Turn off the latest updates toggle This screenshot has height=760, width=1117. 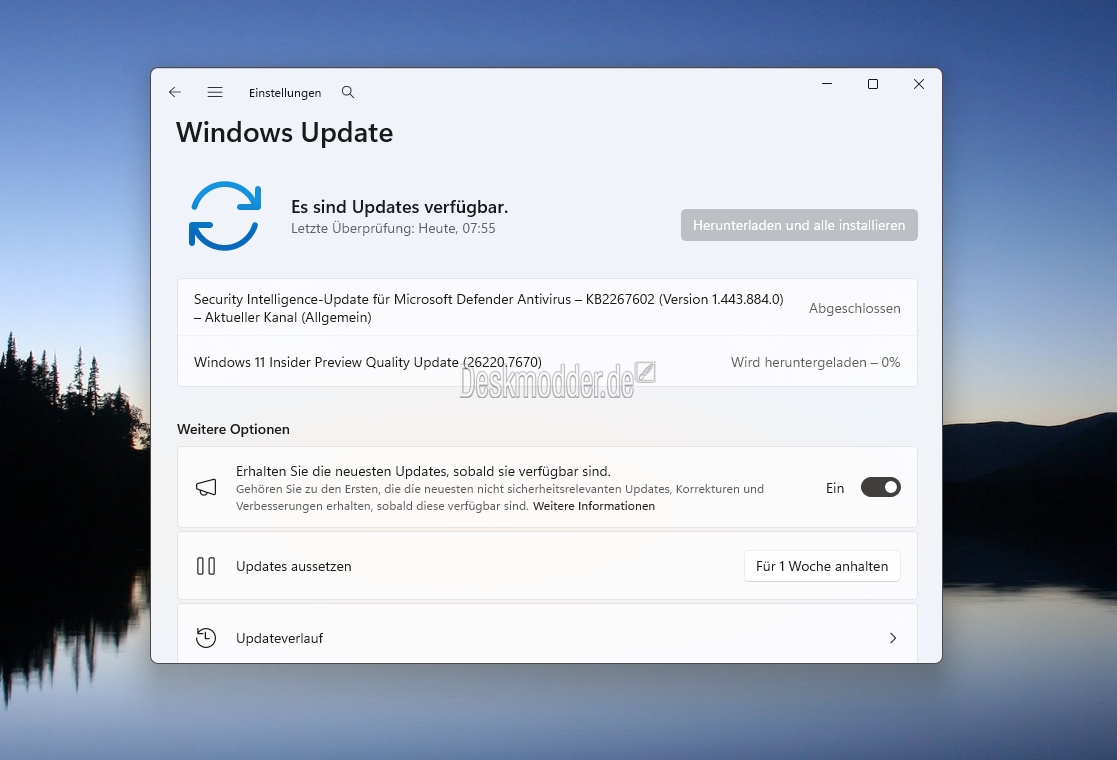(x=880, y=488)
